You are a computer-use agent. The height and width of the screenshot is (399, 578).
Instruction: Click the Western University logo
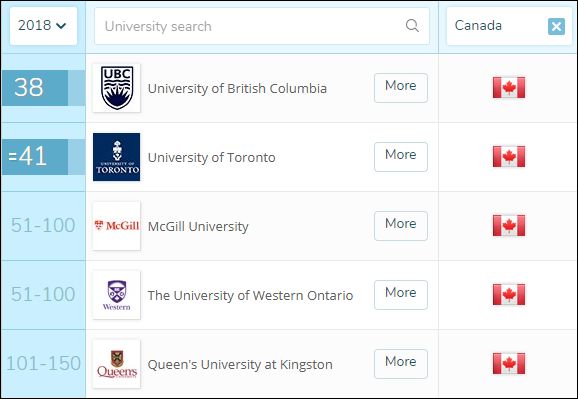(116, 295)
